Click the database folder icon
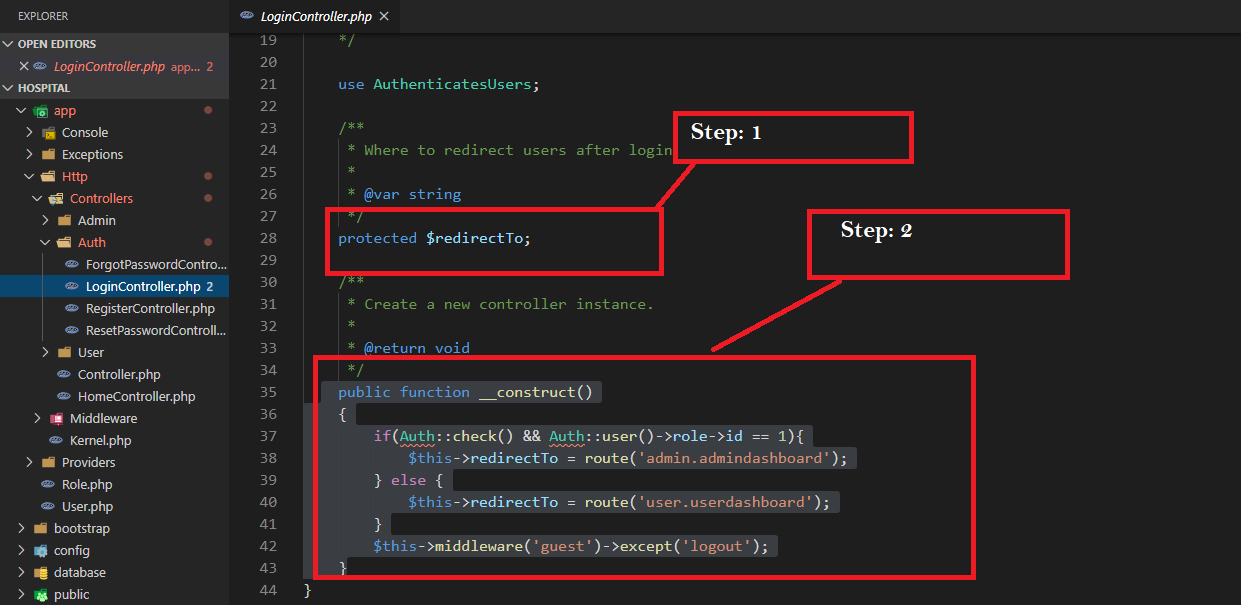The height and width of the screenshot is (605, 1241). coord(40,573)
